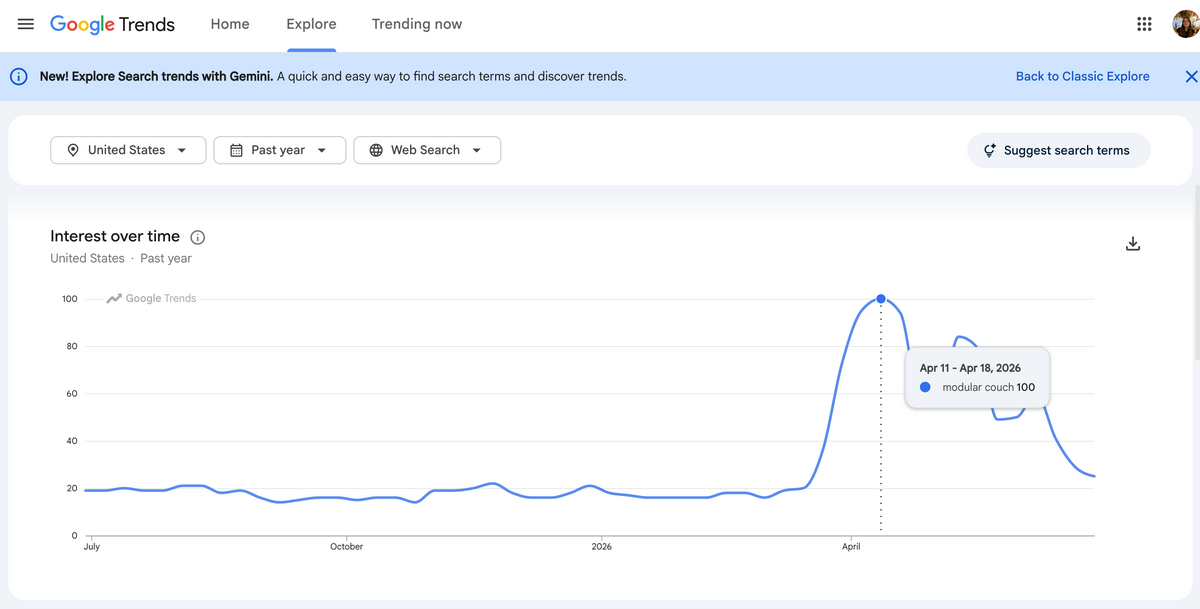Click the 2026 axis label

[601, 546]
